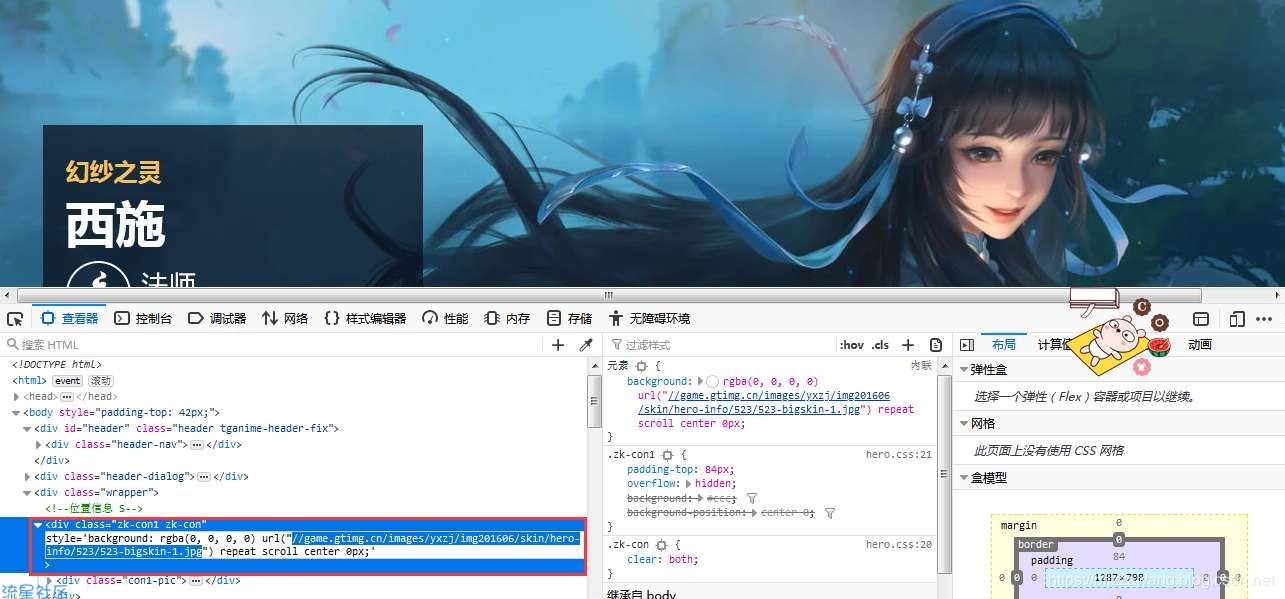Filter rules by overridden background-position property
The width and height of the screenshot is (1285, 599).
tap(829, 513)
